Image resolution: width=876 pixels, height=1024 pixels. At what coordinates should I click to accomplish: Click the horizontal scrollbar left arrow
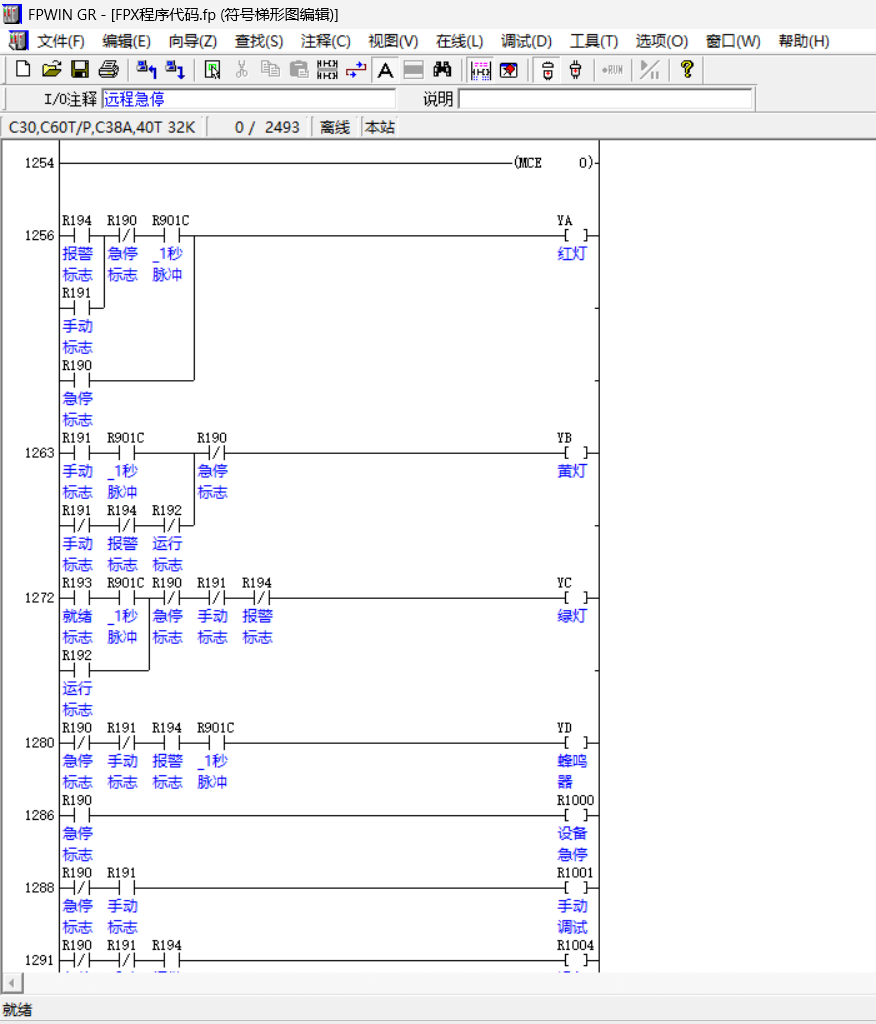click(x=10, y=982)
